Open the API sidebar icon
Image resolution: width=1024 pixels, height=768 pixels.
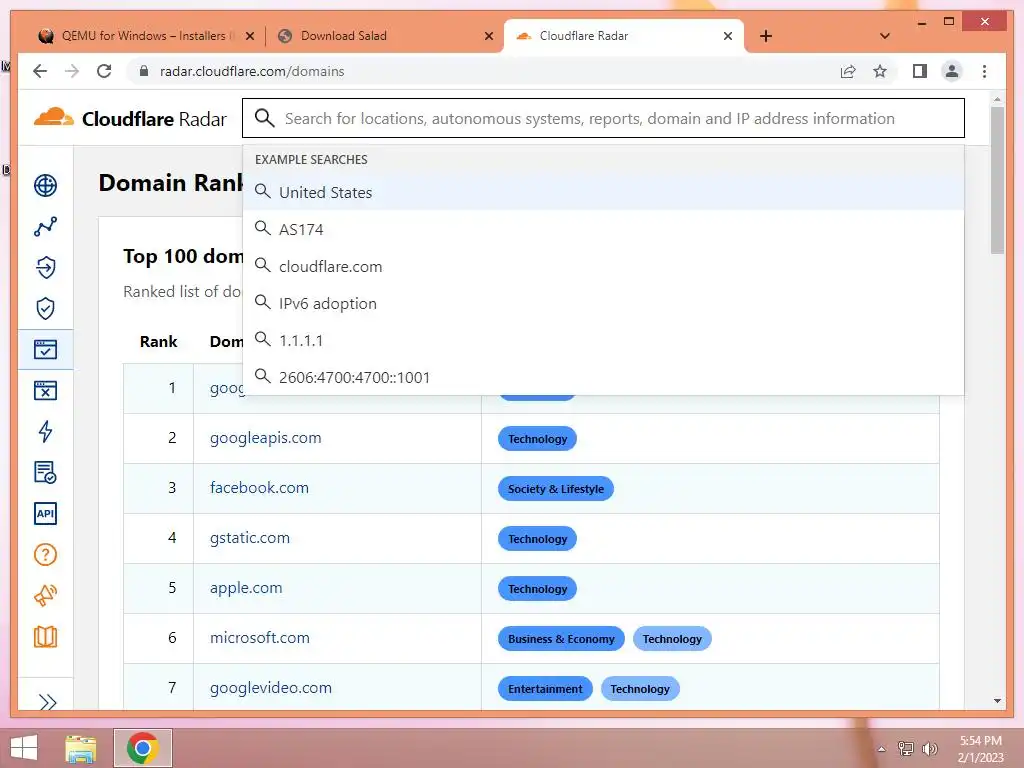point(45,513)
